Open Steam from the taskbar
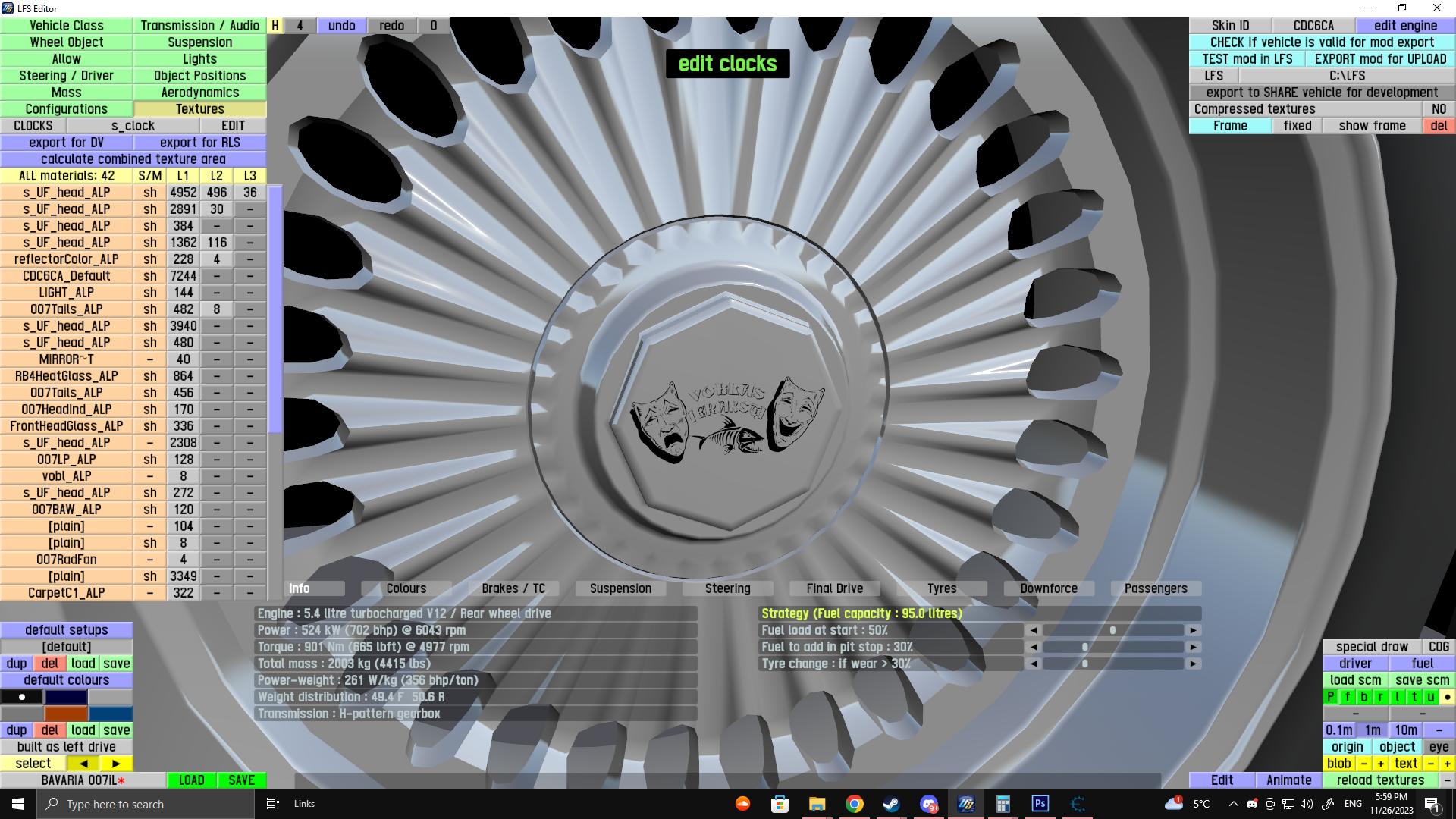Image resolution: width=1456 pixels, height=819 pixels. (891, 804)
